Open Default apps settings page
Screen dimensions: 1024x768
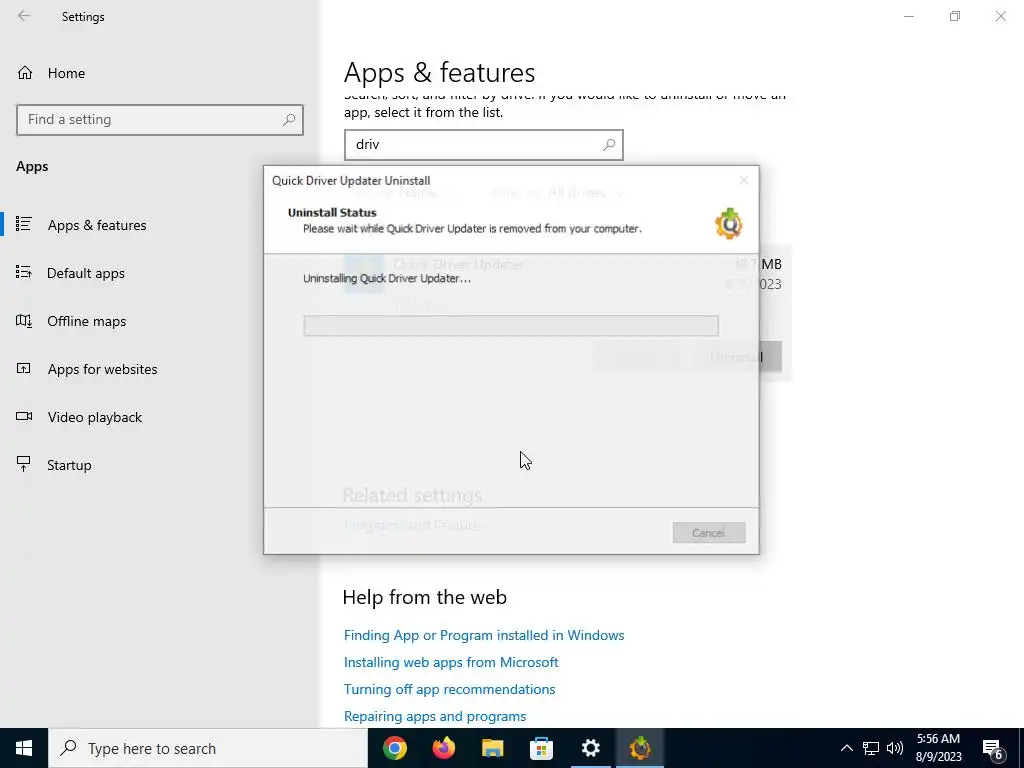86,273
